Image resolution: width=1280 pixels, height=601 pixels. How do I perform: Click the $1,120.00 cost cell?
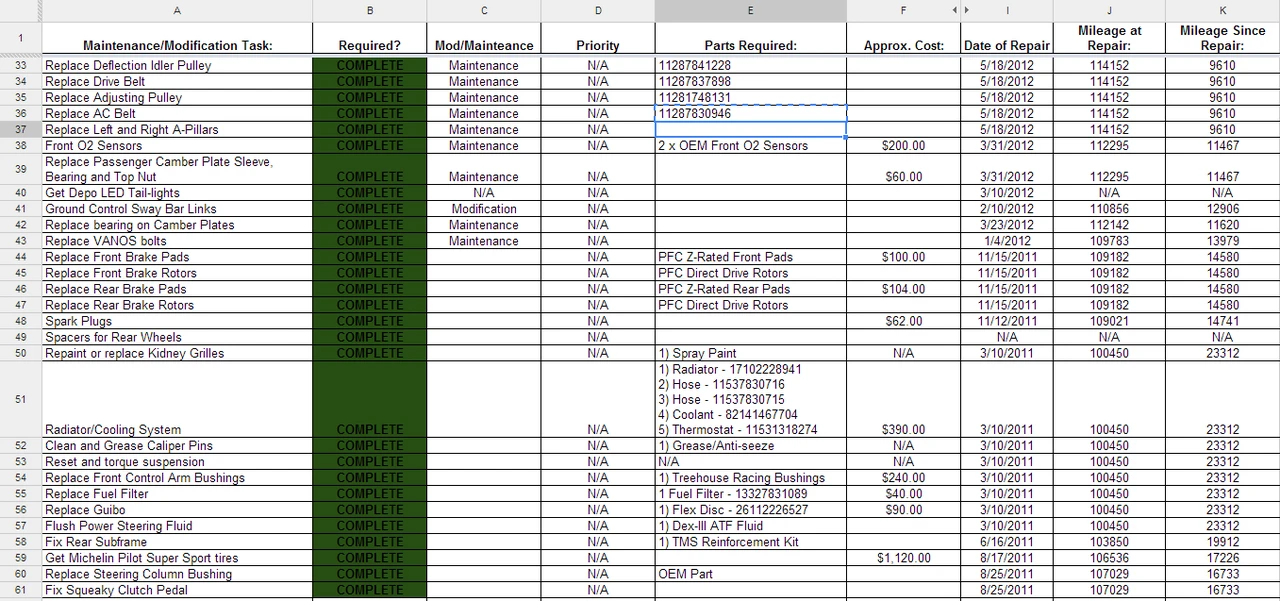pyautogui.click(x=903, y=558)
